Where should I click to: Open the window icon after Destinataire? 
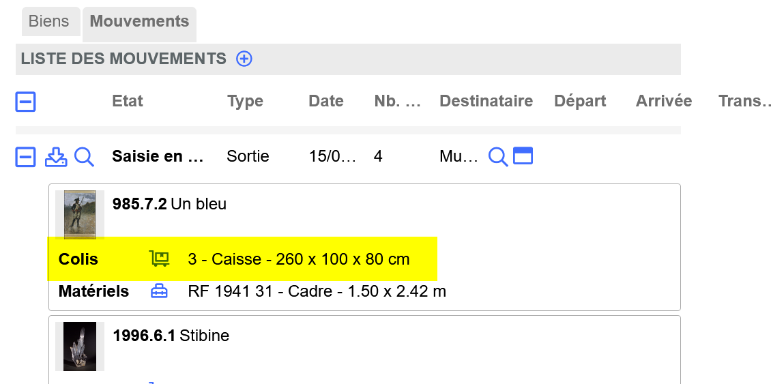(x=523, y=156)
